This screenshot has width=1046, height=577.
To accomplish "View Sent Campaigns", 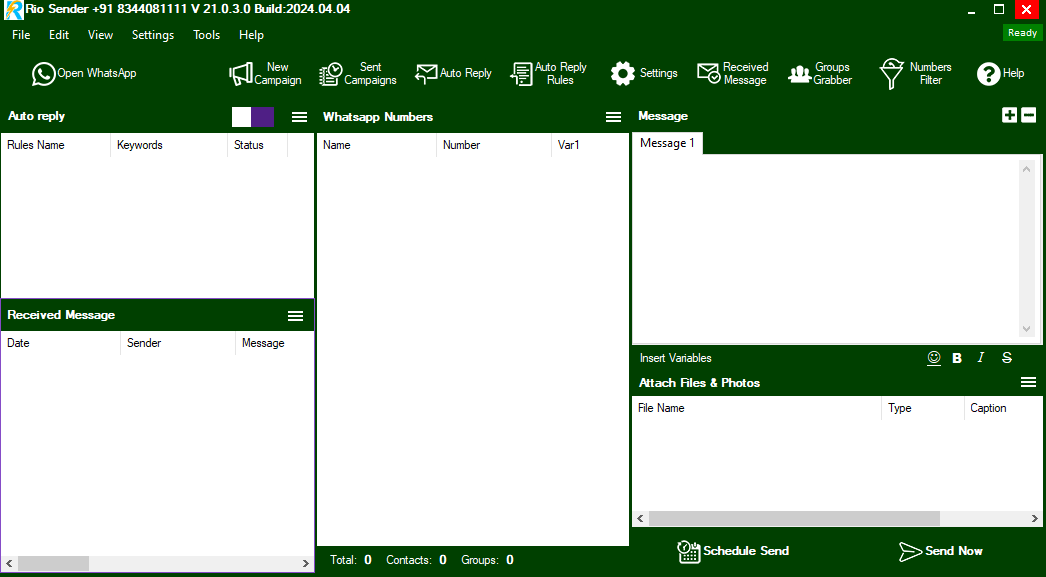I will click(358, 73).
